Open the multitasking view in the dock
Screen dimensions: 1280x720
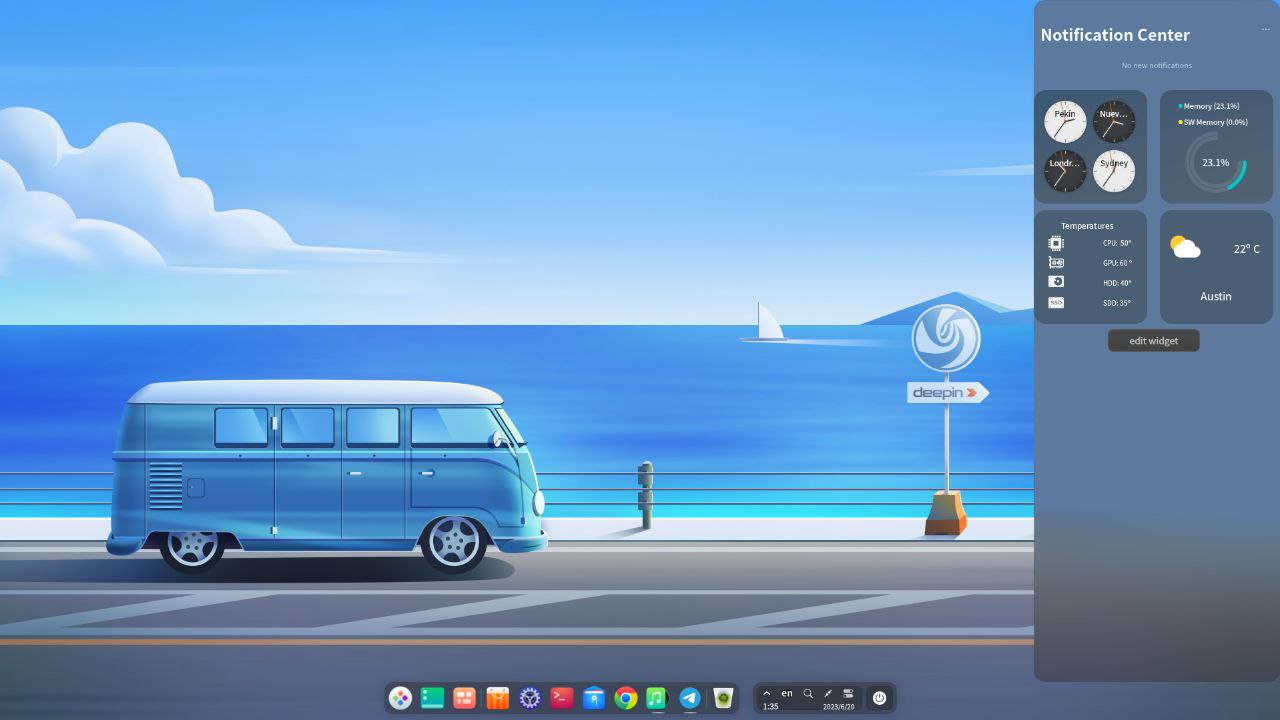464,698
